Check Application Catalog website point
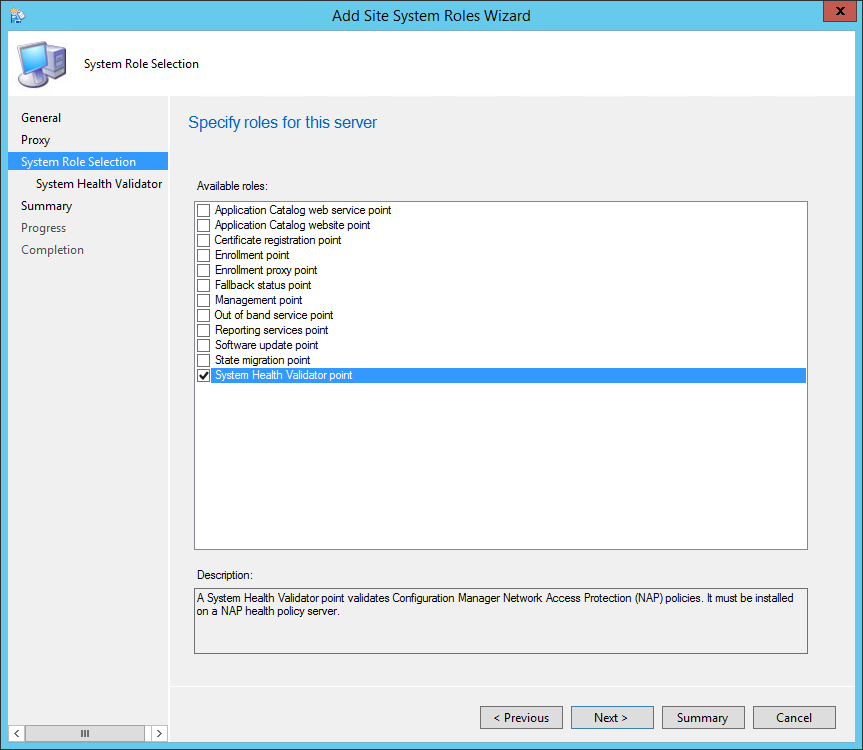 tap(204, 225)
